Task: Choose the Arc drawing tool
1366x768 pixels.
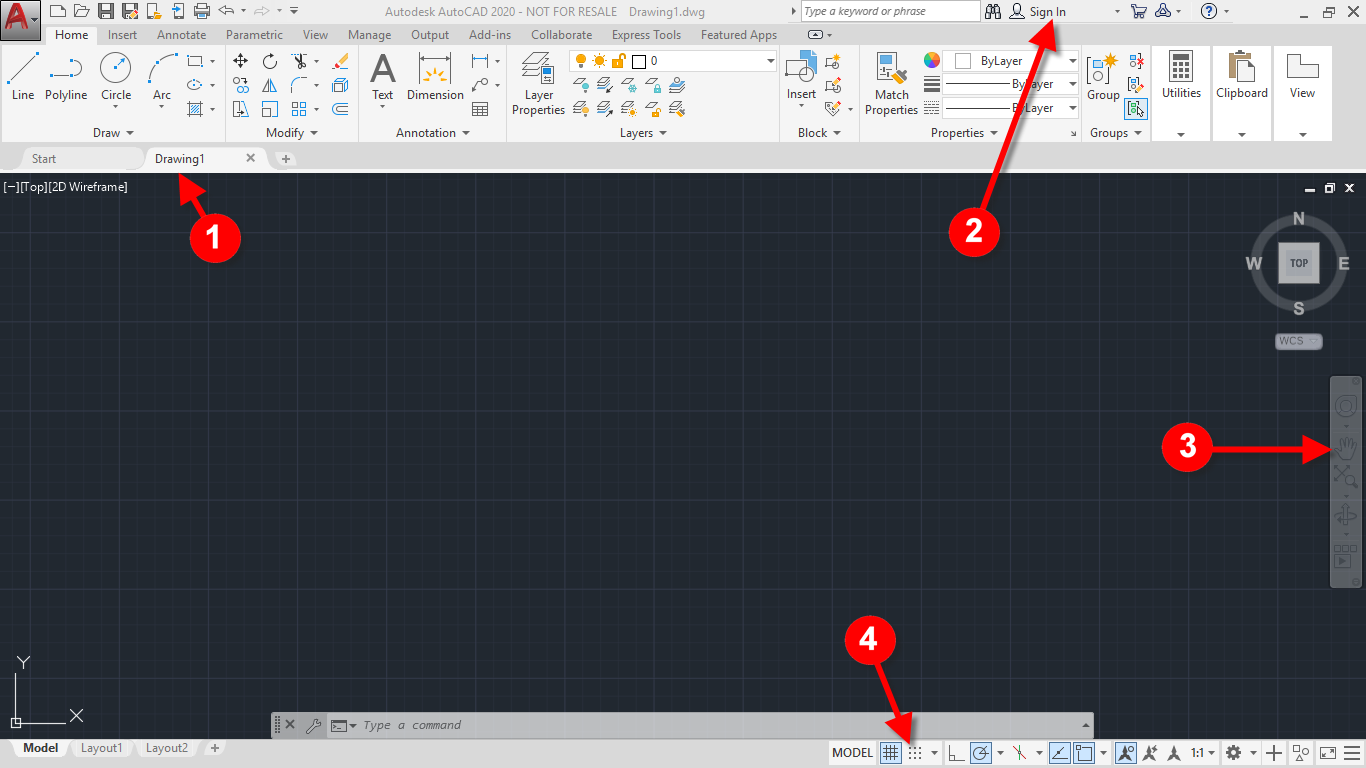Action: 162,77
